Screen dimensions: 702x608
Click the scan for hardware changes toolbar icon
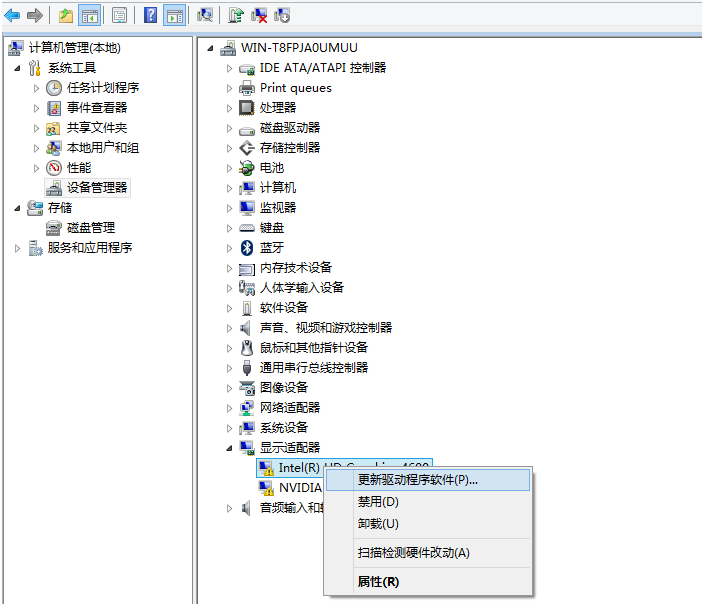[205, 15]
